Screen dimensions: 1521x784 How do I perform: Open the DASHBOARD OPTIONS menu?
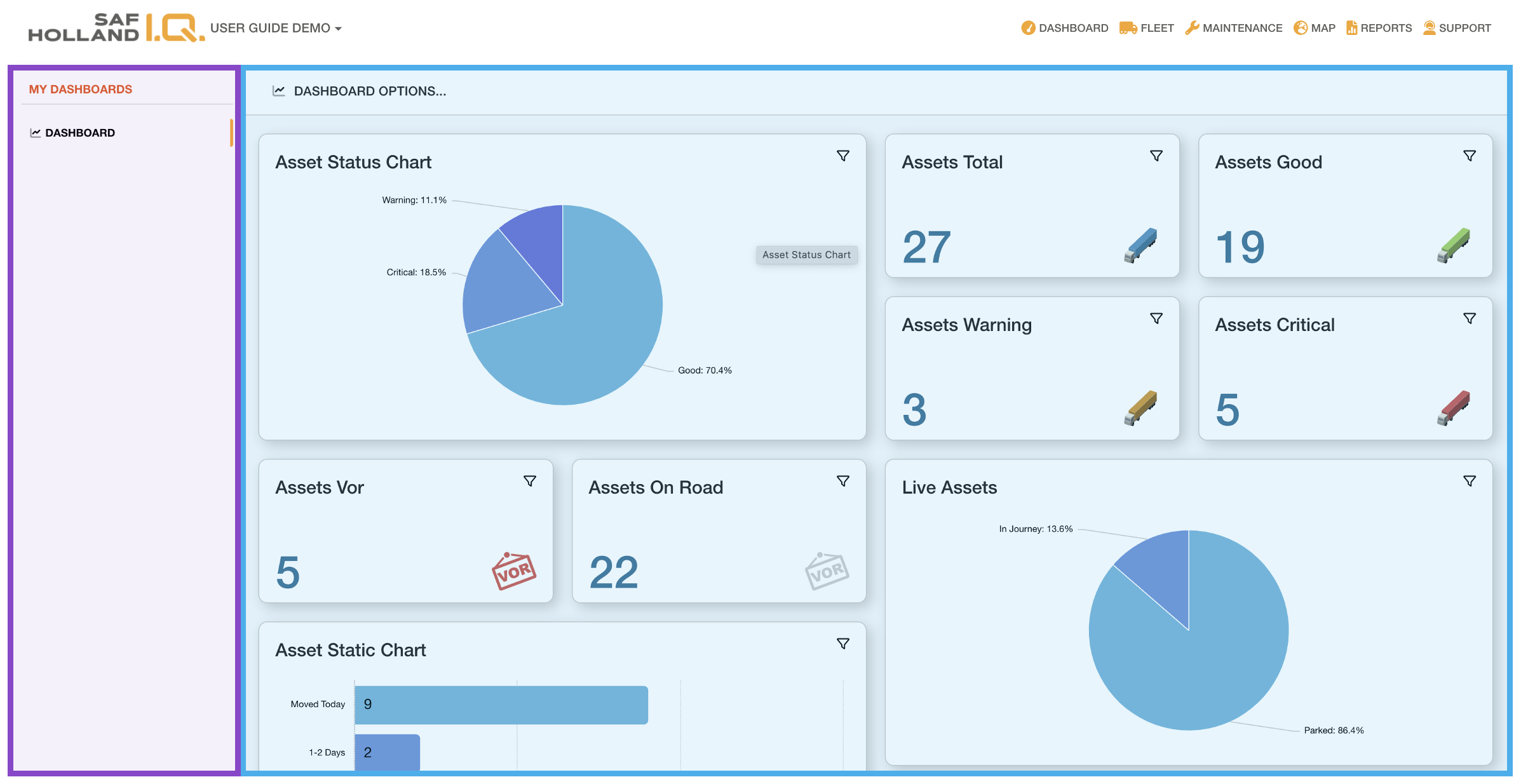pyautogui.click(x=360, y=91)
